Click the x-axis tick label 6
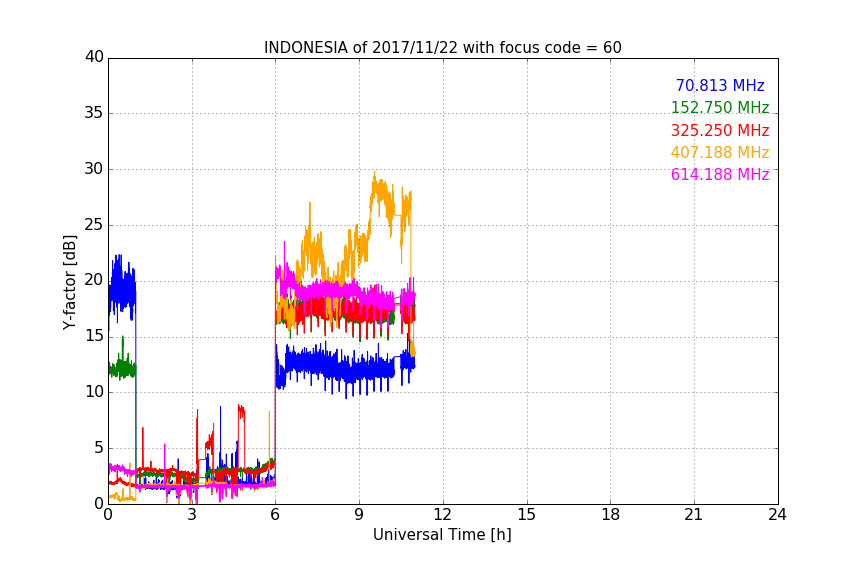Screen dimensions: 864x576 point(276,515)
